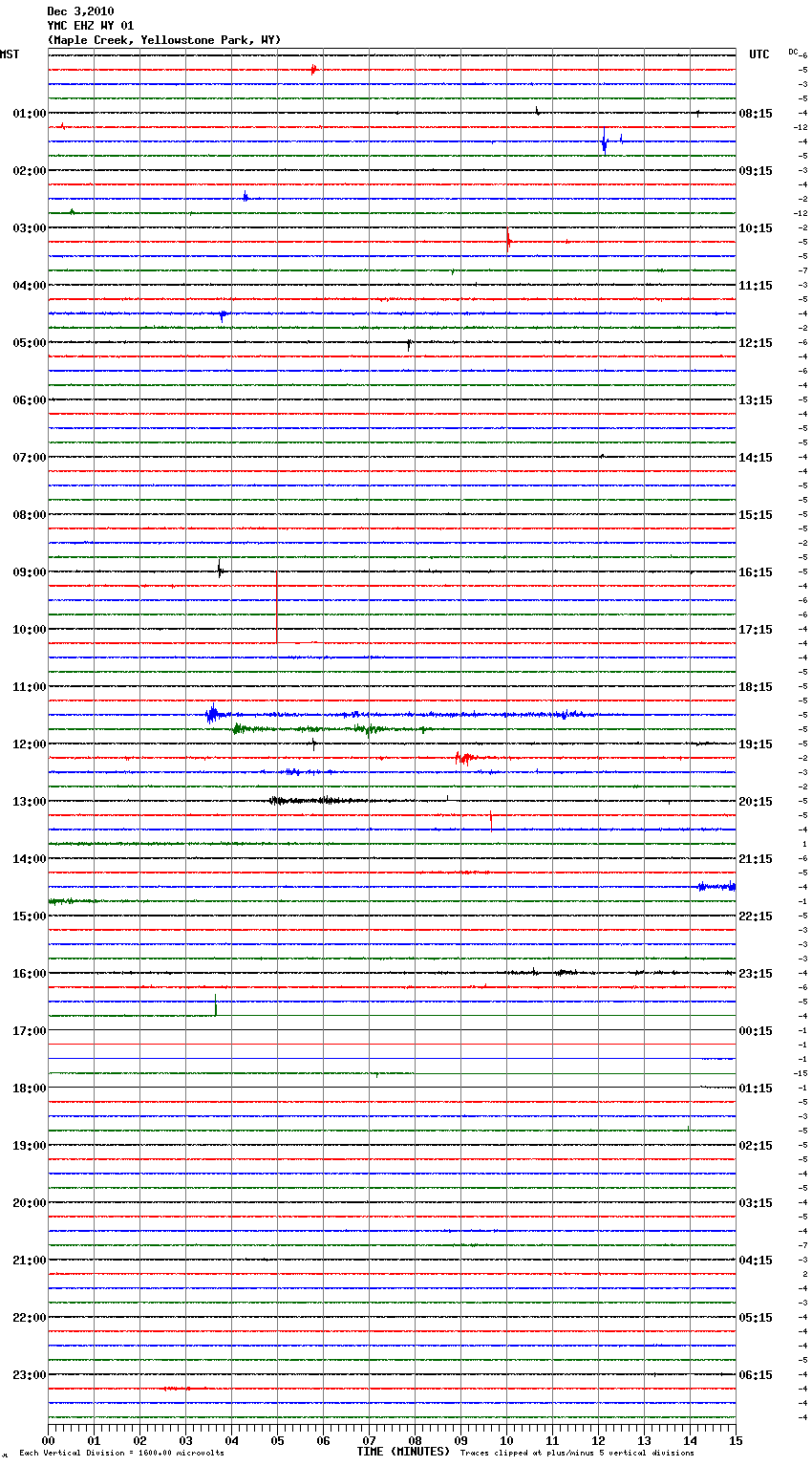
Task: Select the '11:00' MST time label
Action: [30, 687]
